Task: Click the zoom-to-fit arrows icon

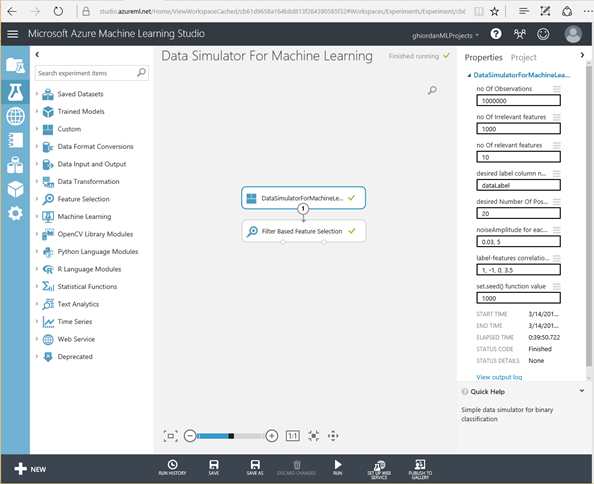Action: point(313,436)
